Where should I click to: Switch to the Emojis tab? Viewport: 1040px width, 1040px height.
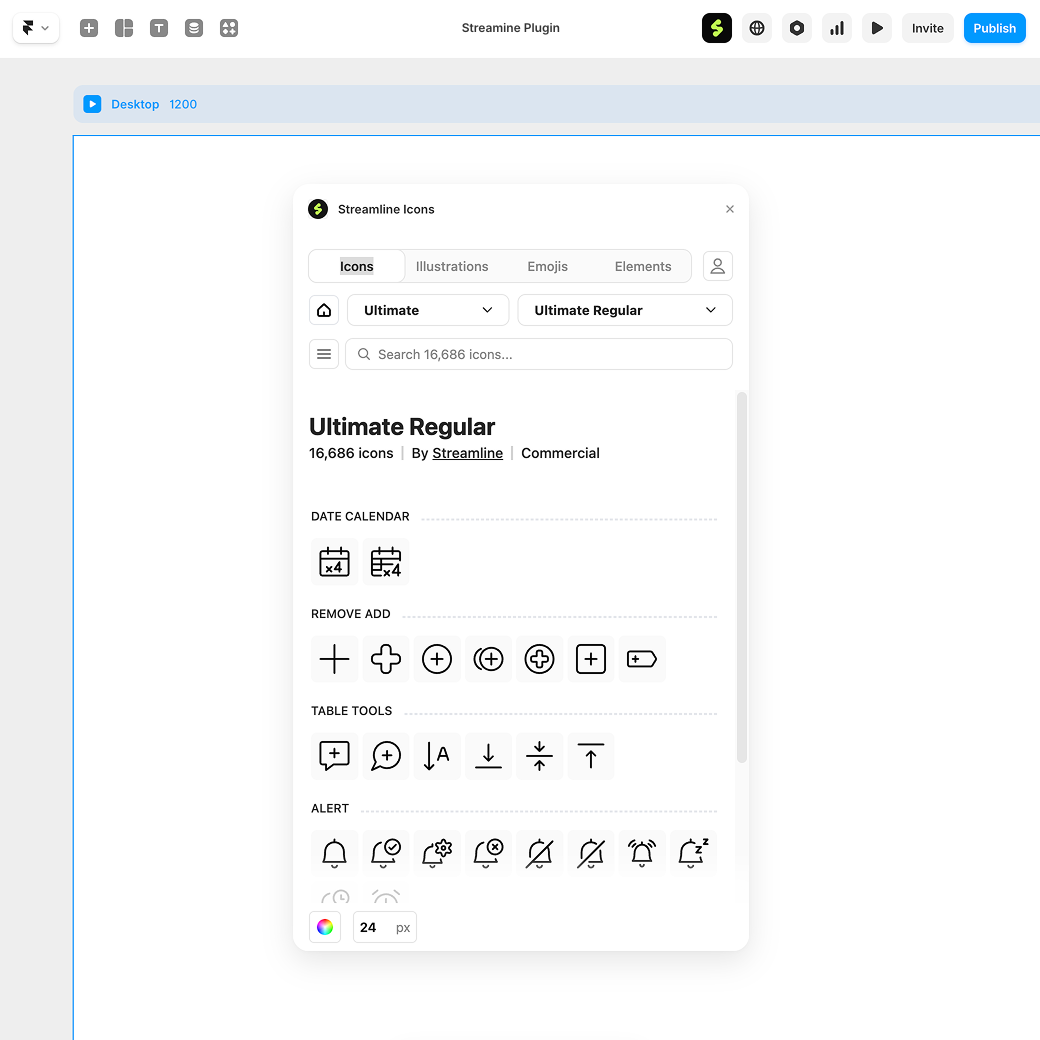547,266
